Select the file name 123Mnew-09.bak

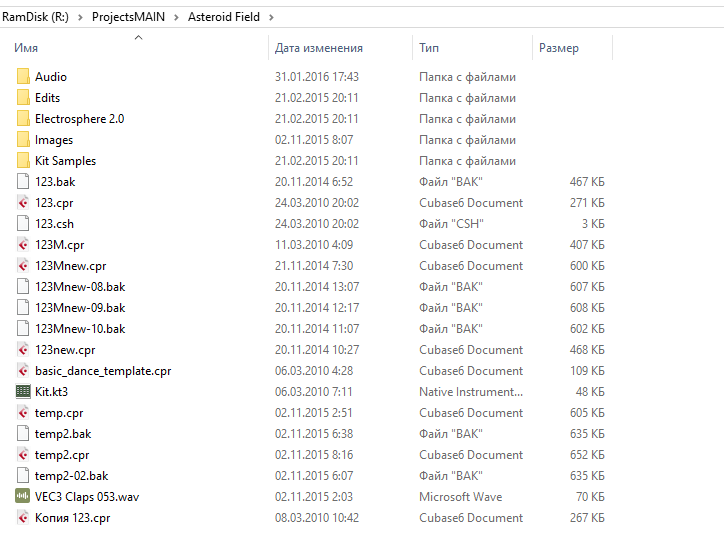[80, 308]
